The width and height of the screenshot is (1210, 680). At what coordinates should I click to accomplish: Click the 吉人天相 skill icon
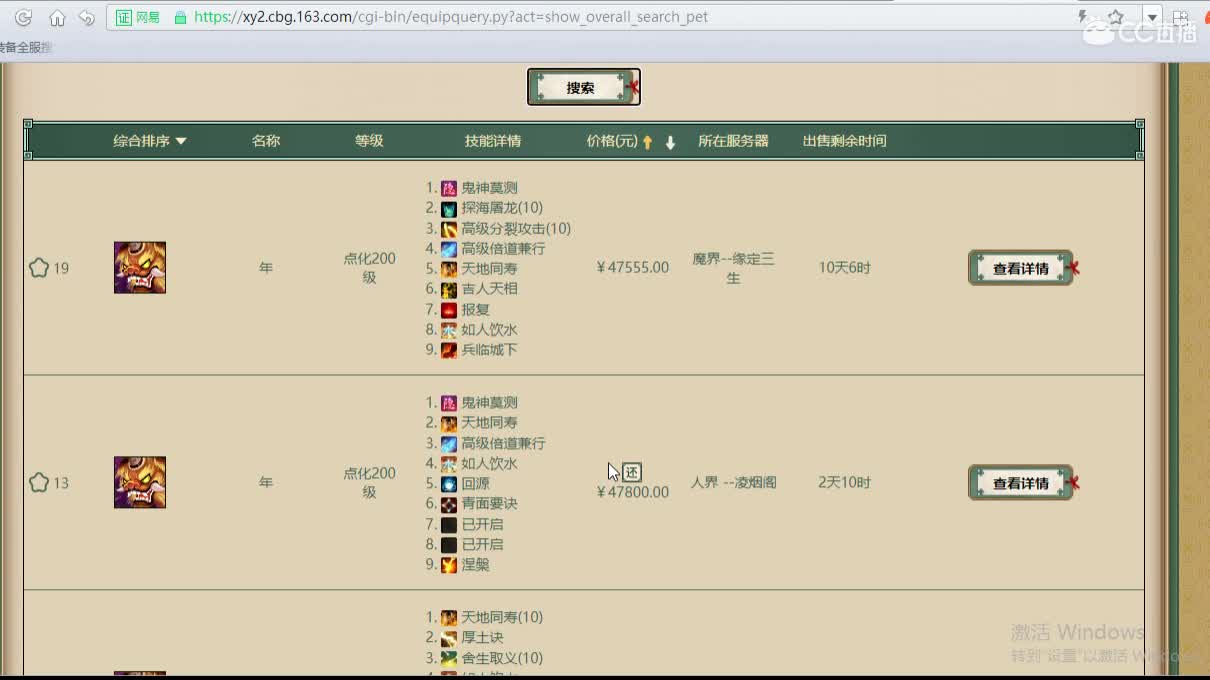coord(449,289)
